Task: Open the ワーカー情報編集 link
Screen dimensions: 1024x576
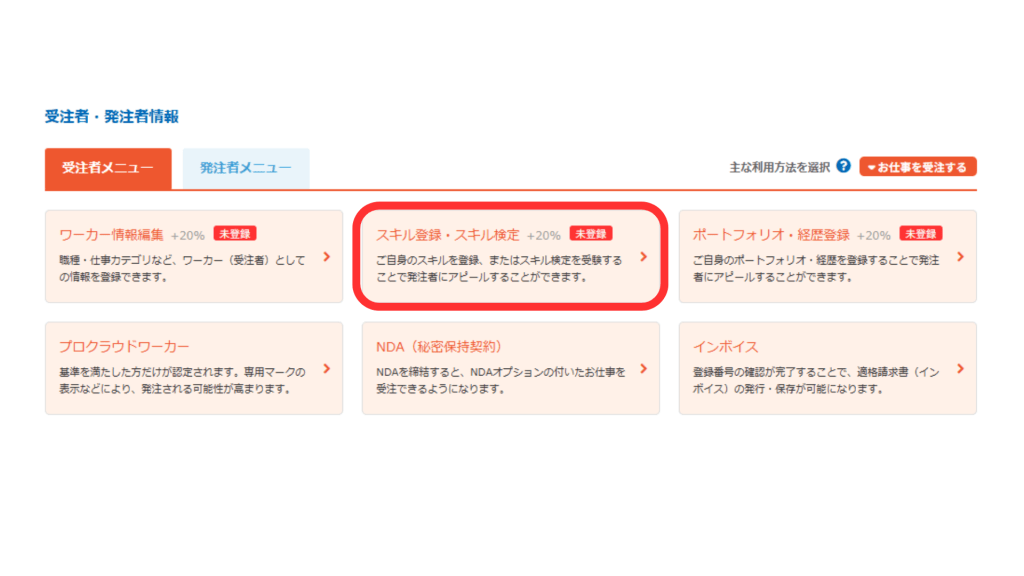Action: tap(111, 235)
